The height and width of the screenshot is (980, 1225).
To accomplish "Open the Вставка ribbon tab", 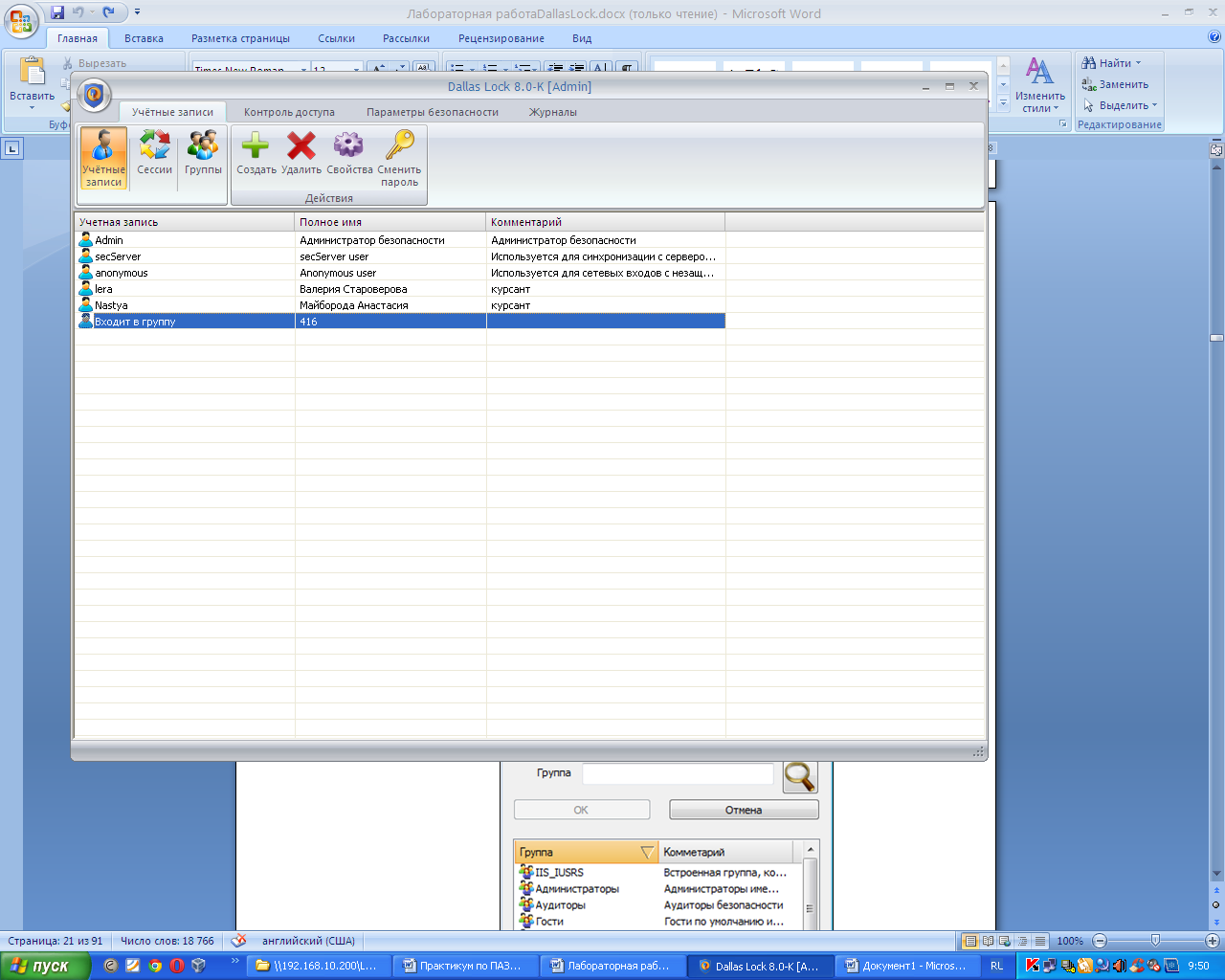I will (x=144, y=38).
